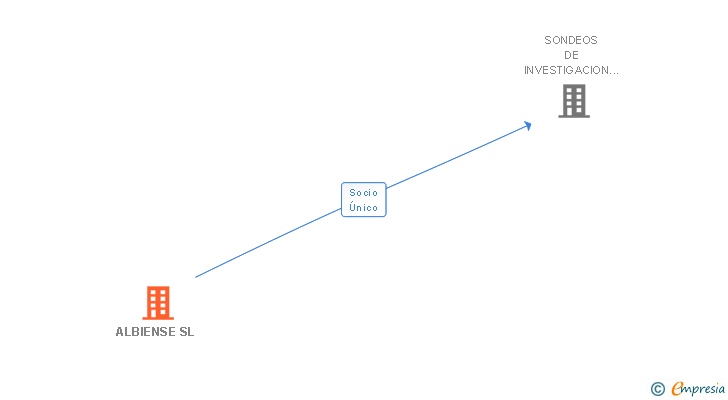Click the orange 'e' in Empresia logo
Viewport: 728px width, 400px height.
pos(677,388)
